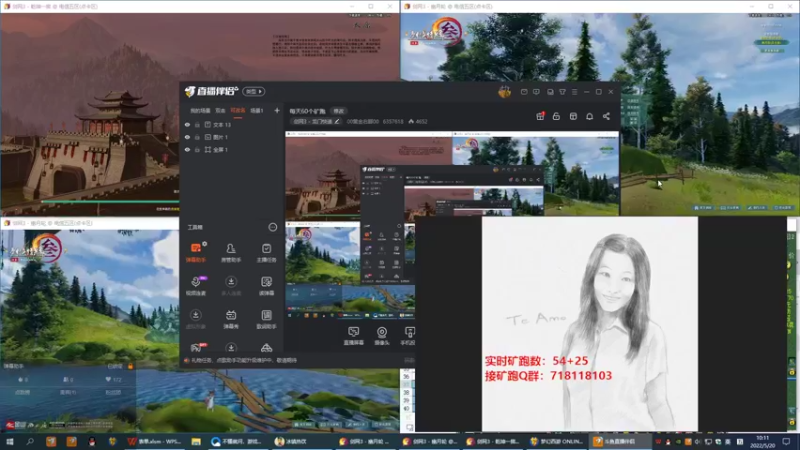The width and height of the screenshot is (800, 450).
Task: Open the 读弹幕 tool
Action: tap(266, 286)
